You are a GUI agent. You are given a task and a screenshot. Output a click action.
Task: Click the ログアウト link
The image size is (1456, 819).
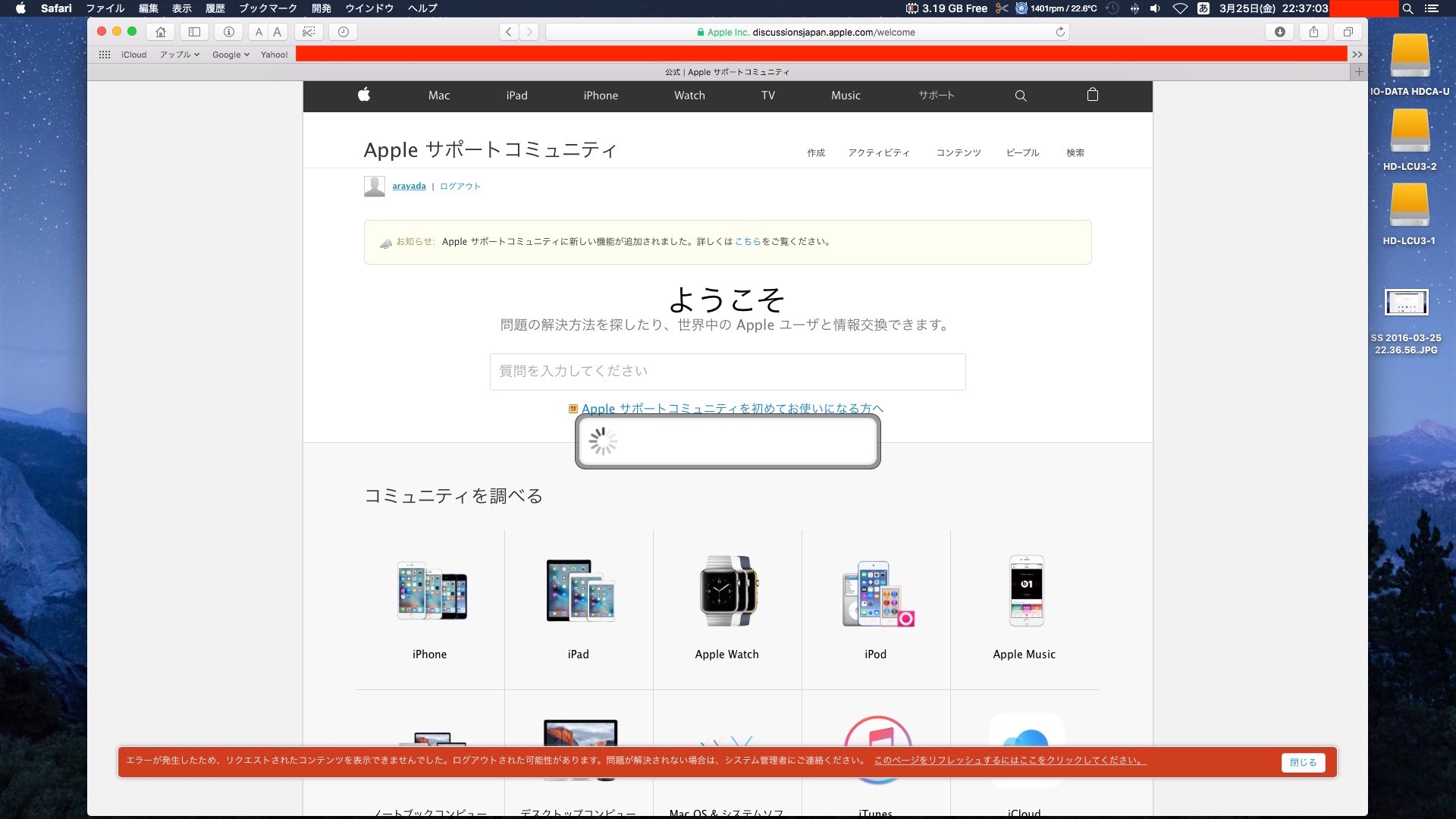pyautogui.click(x=460, y=186)
